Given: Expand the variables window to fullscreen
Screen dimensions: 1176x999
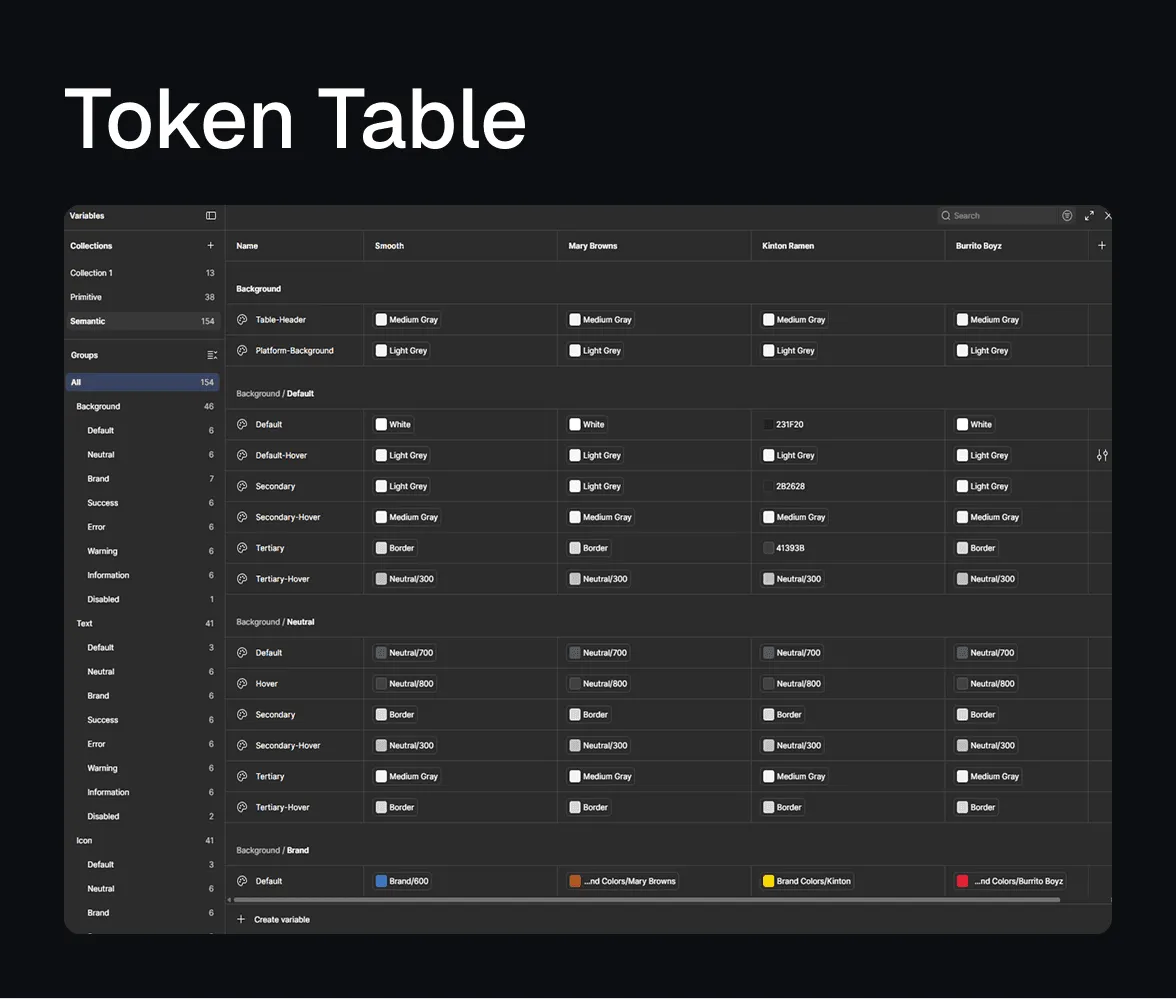Looking at the screenshot, I should pos(1089,215).
